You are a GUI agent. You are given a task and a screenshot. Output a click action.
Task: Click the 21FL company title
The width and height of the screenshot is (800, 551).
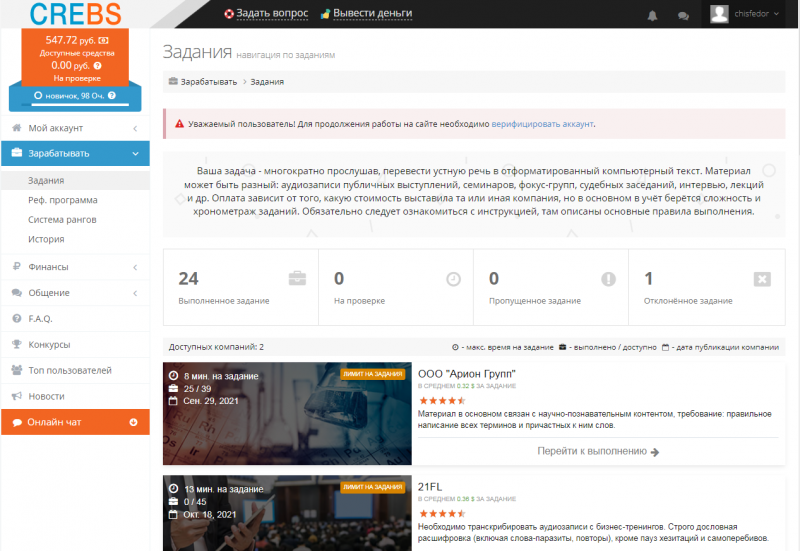pos(430,487)
